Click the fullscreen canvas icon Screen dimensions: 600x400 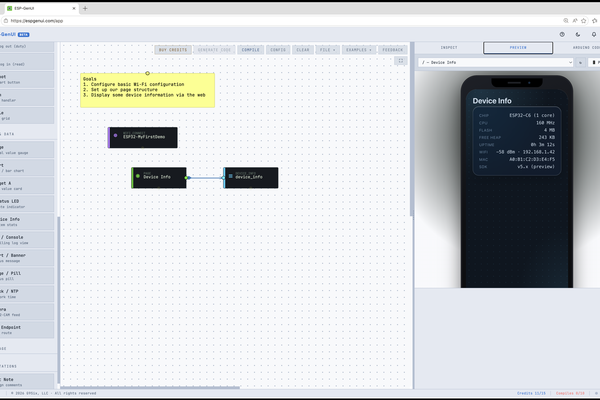(401, 60)
